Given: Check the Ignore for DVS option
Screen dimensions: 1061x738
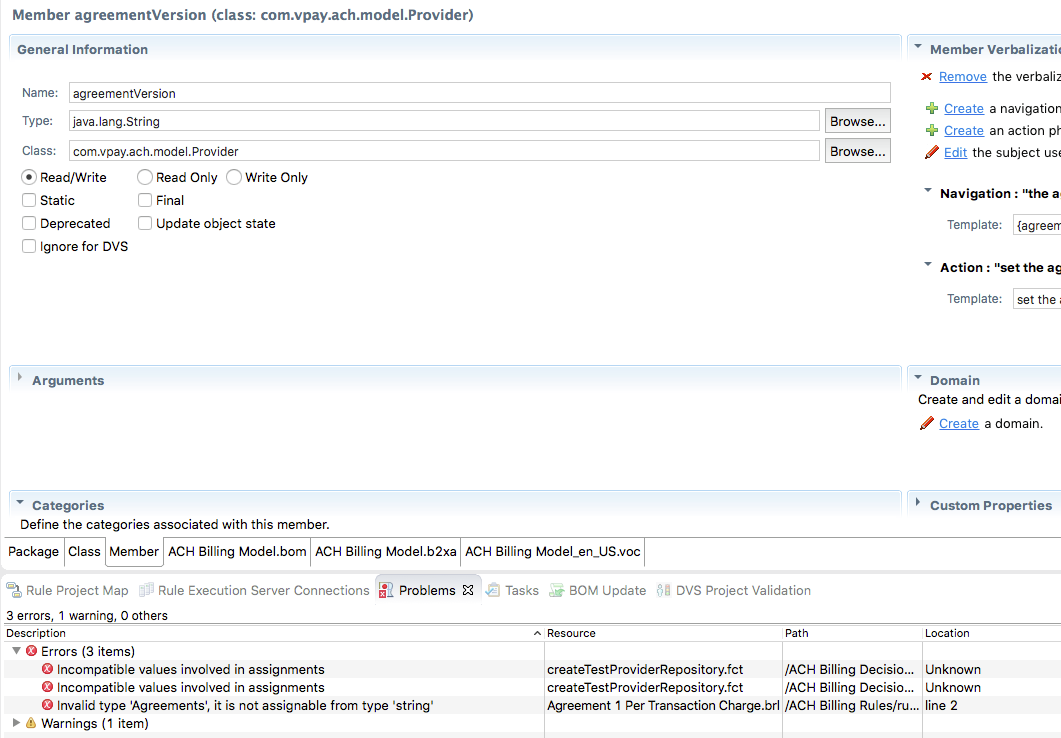Looking at the screenshot, I should (28, 246).
